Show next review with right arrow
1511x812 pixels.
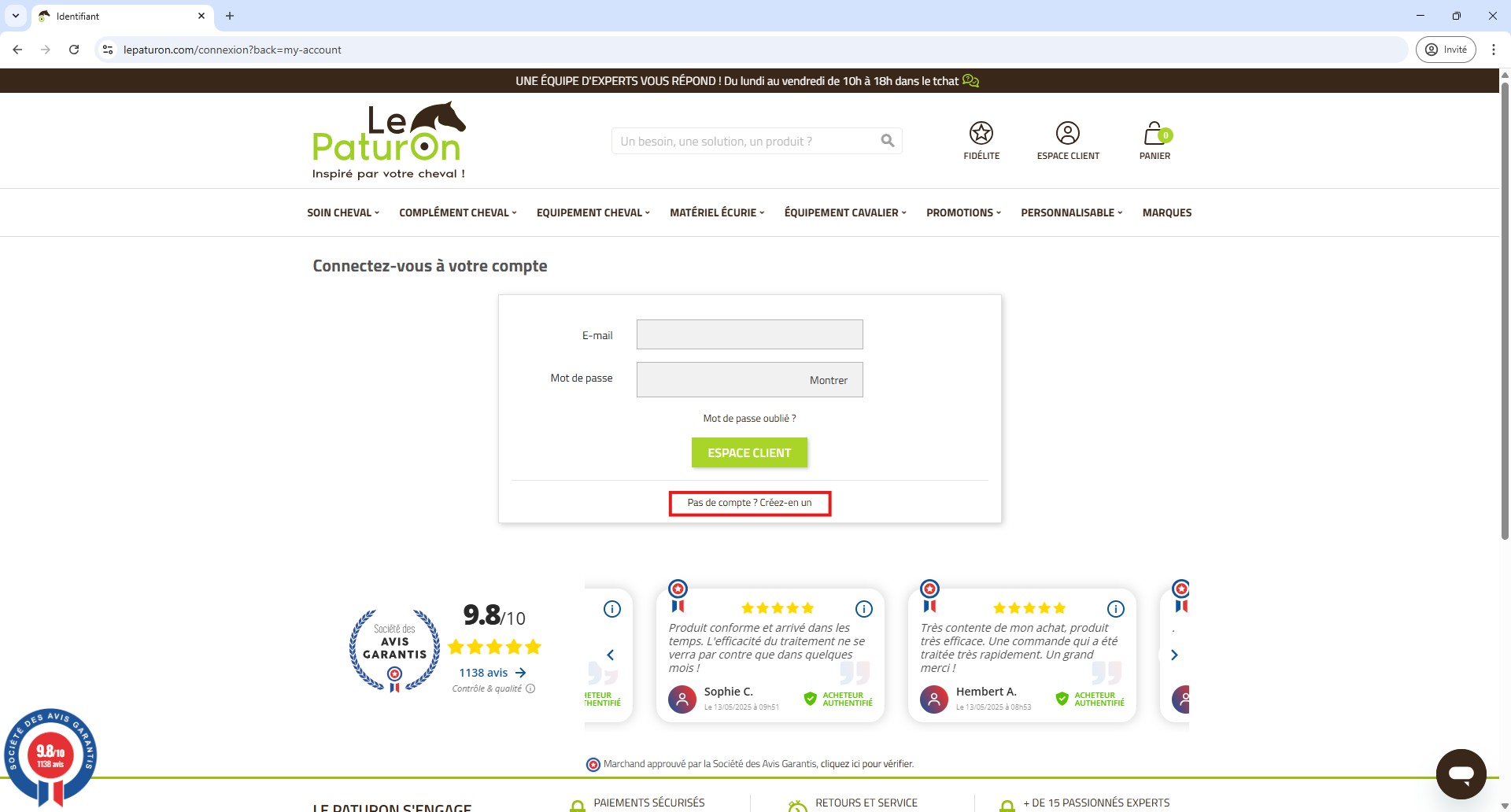pos(1174,655)
